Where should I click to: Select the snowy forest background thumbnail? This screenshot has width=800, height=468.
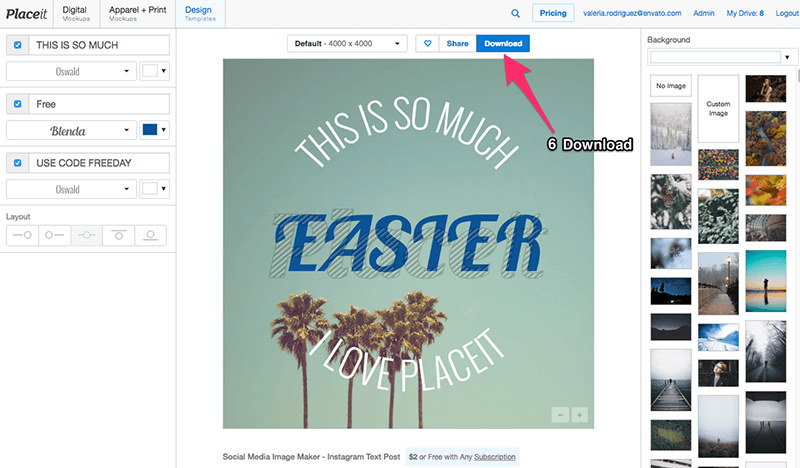pos(671,134)
